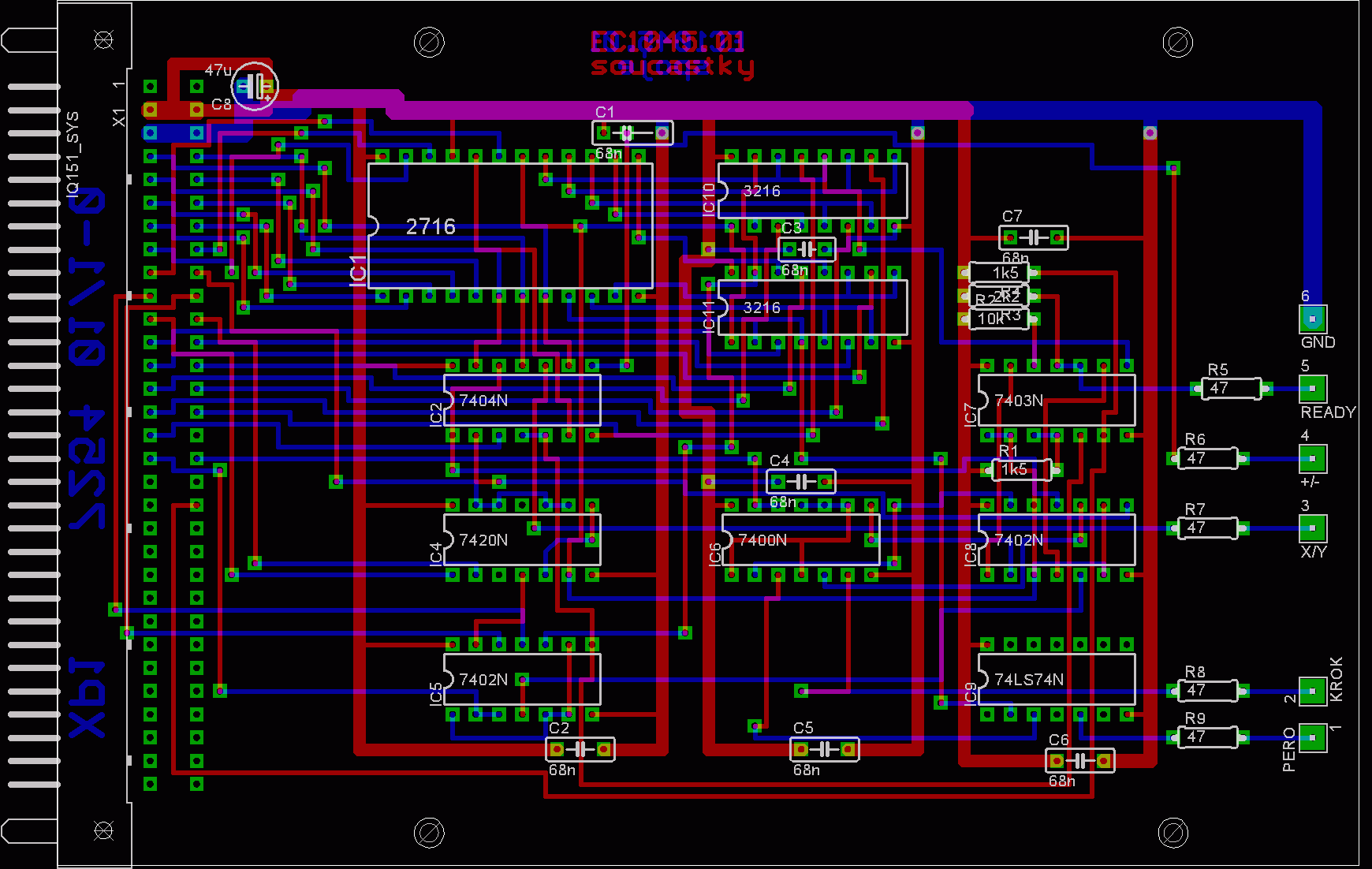Select capacitor C1 at top center
Image resolution: width=1372 pixels, height=869 pixels.
click(x=632, y=132)
